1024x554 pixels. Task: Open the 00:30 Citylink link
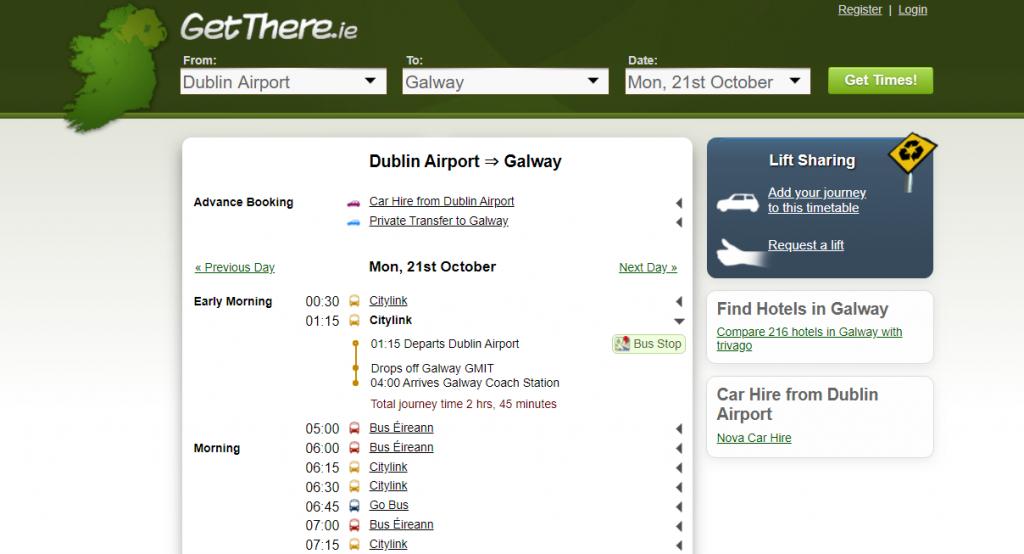[x=388, y=301]
